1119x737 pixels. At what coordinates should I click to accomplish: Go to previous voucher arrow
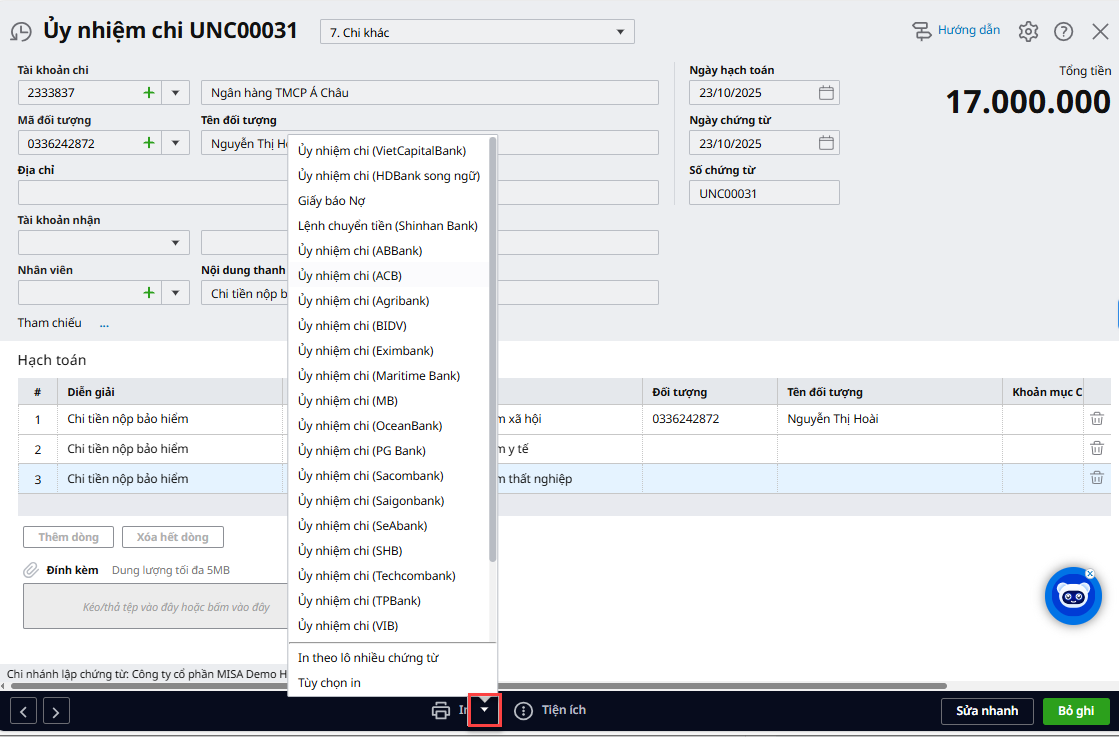[x=24, y=711]
